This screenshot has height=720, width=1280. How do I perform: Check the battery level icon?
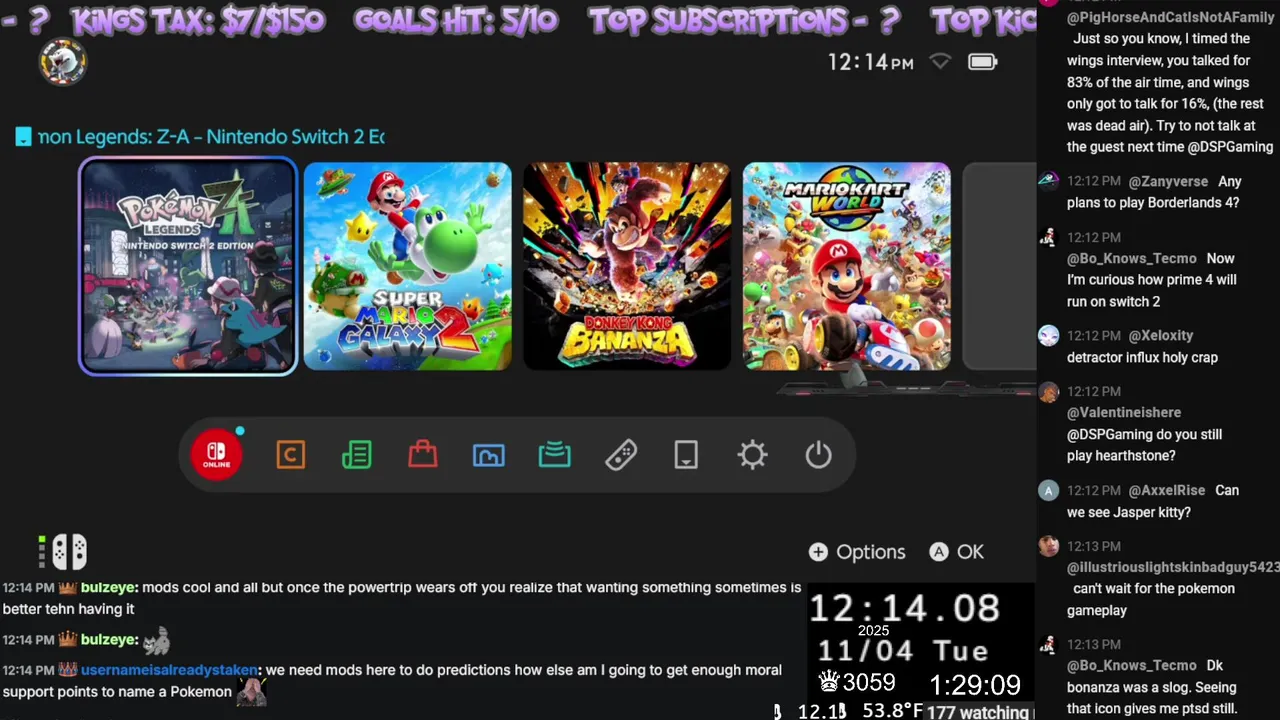point(982,62)
